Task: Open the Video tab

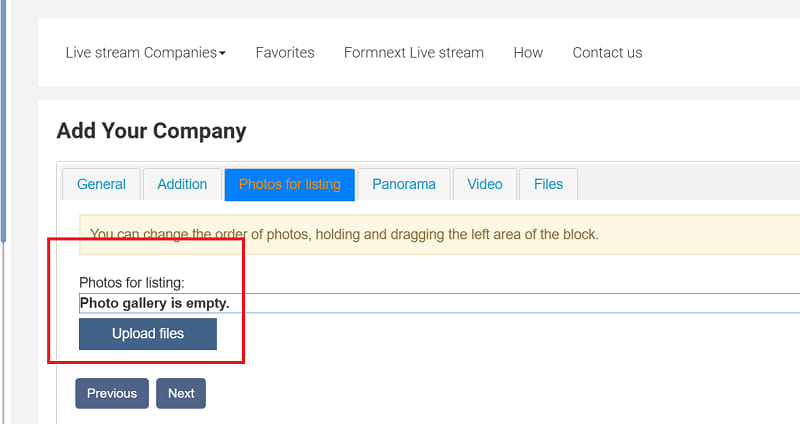Action: pyautogui.click(x=485, y=184)
